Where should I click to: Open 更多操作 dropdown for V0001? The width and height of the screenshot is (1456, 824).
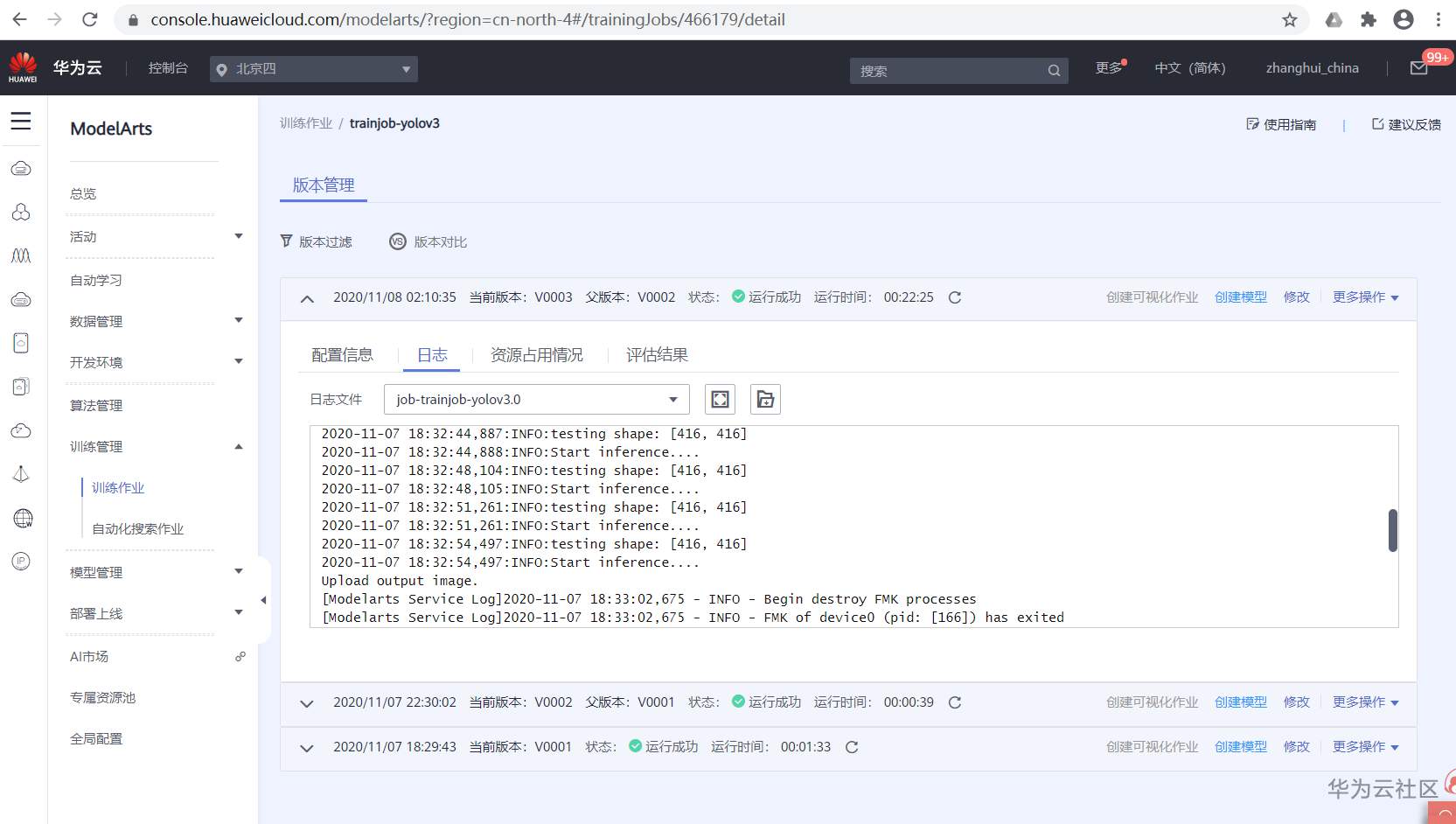pyautogui.click(x=1366, y=747)
